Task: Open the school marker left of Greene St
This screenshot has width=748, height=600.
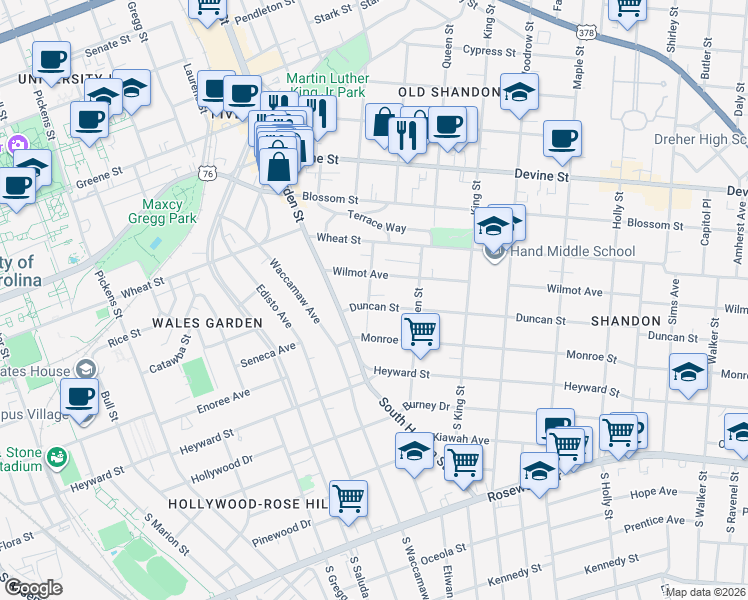Action: [x=33, y=166]
